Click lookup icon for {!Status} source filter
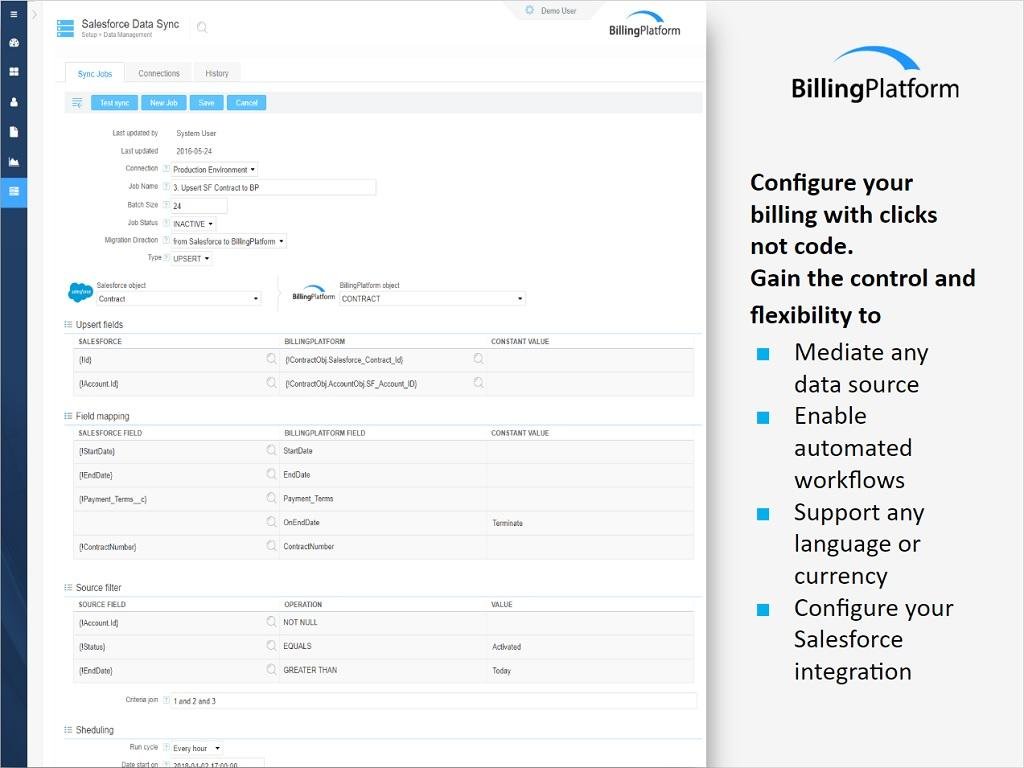This screenshot has height=768, width=1024. (x=272, y=646)
